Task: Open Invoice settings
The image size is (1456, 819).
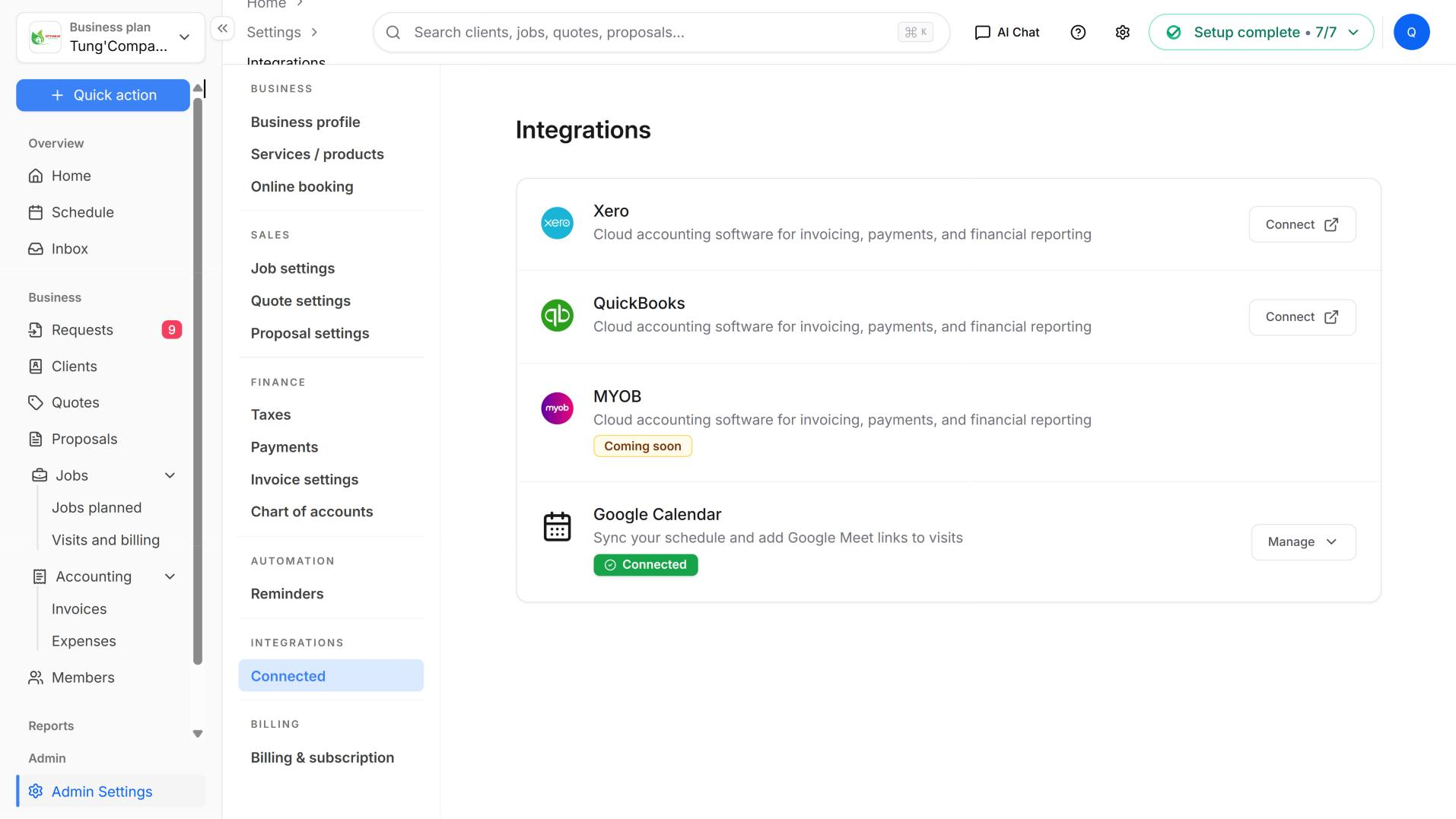Action: [304, 480]
